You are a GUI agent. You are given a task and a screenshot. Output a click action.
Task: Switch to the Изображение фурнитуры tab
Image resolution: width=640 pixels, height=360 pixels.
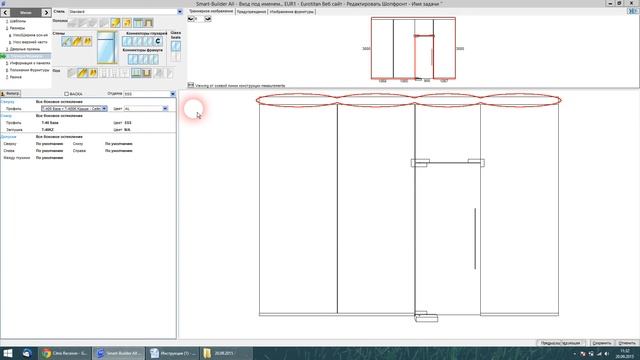[x=291, y=12]
